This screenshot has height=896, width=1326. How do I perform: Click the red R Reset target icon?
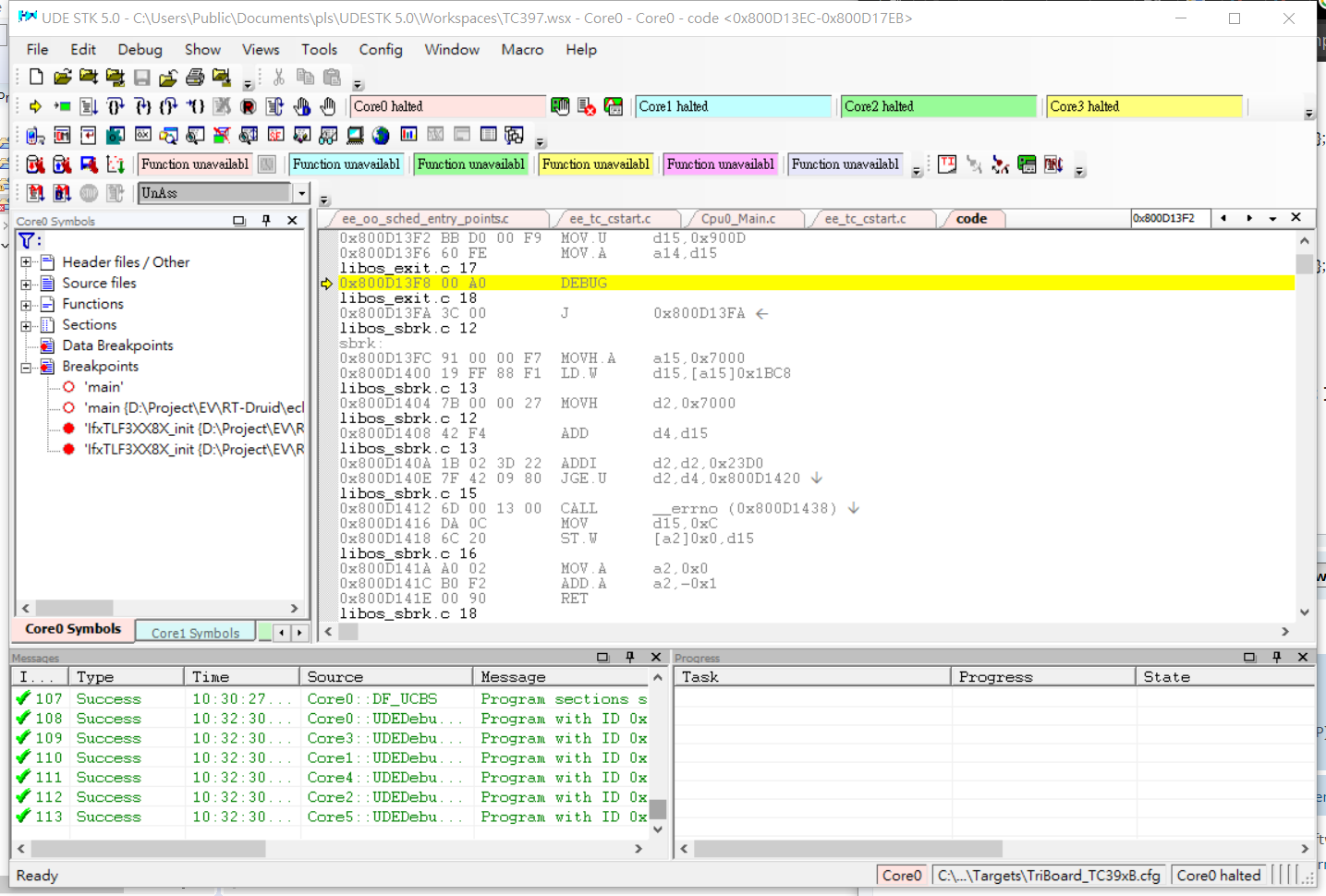[249, 107]
